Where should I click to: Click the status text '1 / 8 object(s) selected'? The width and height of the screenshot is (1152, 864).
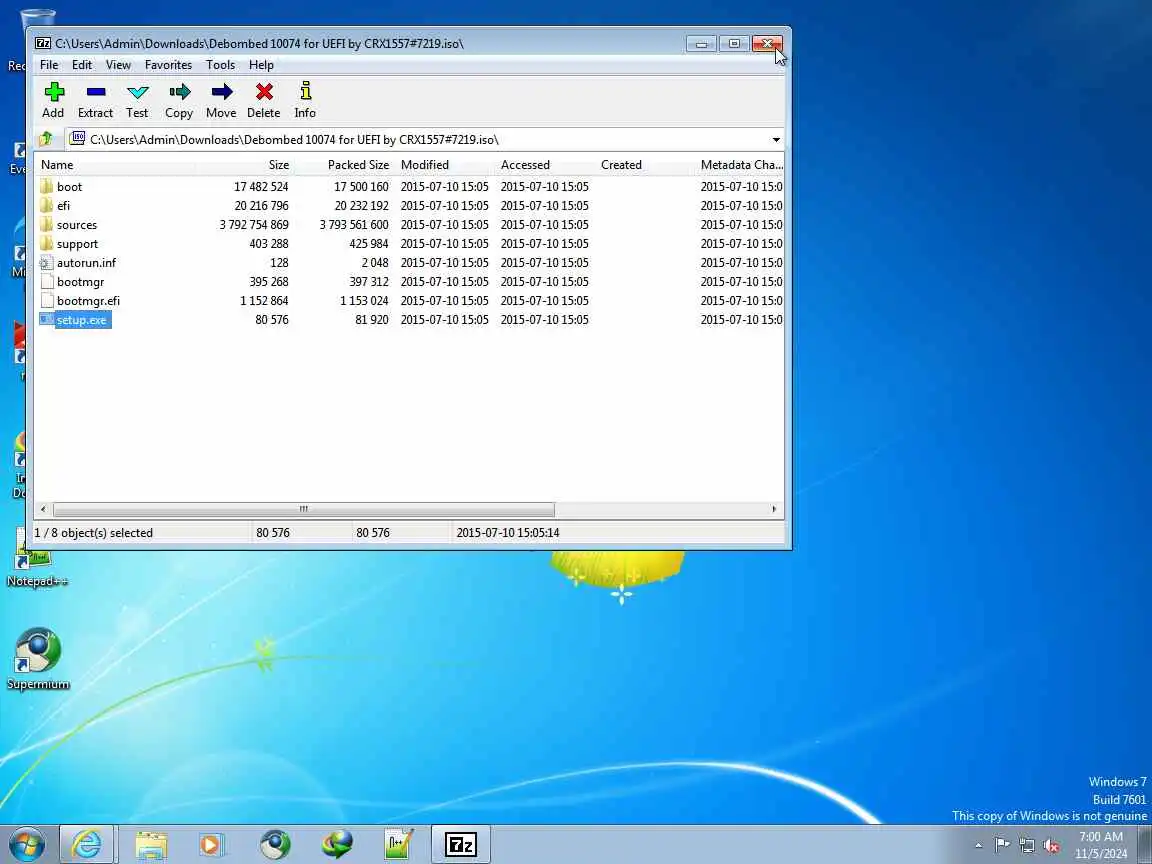93,533
